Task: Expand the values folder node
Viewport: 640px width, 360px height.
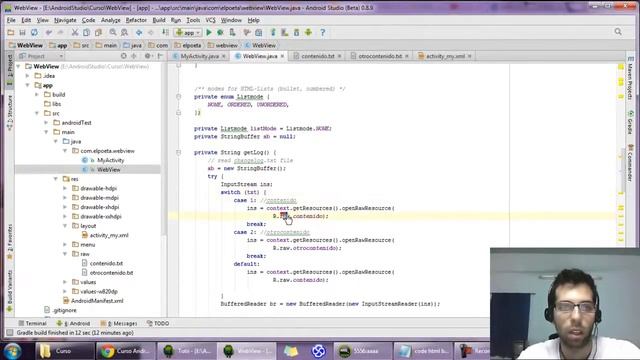Action: 65,282
